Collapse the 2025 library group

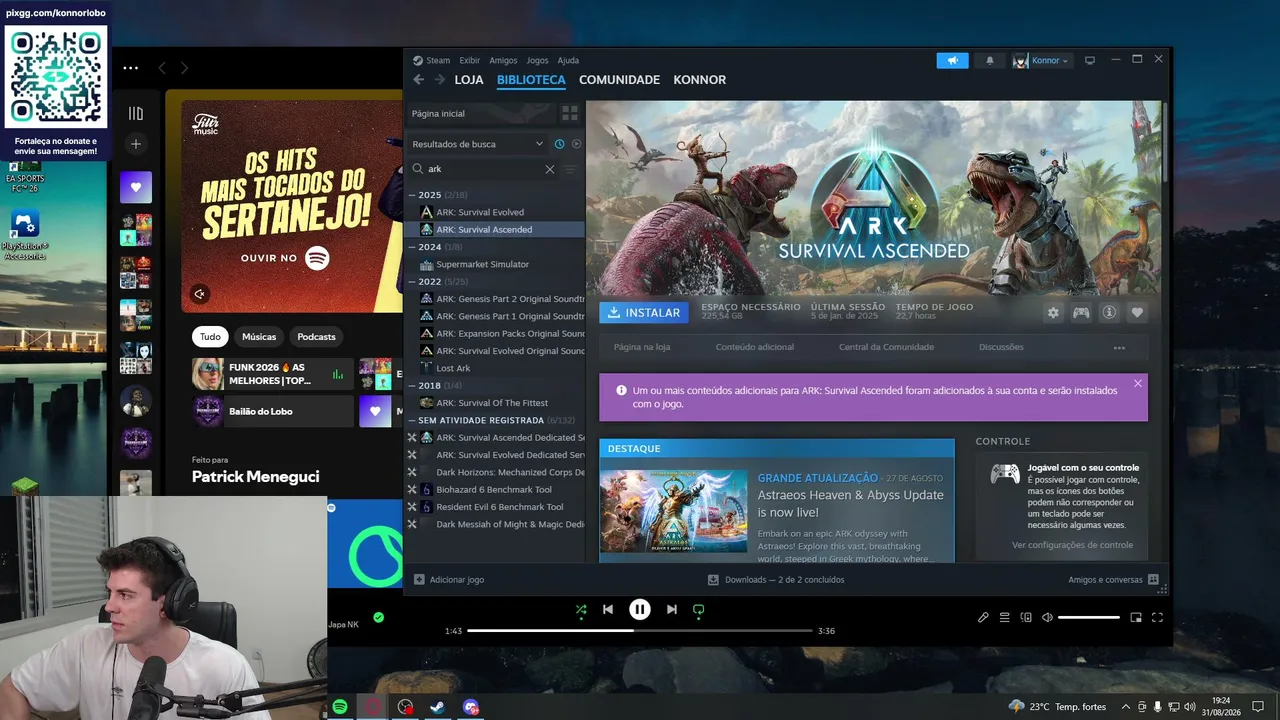412,195
